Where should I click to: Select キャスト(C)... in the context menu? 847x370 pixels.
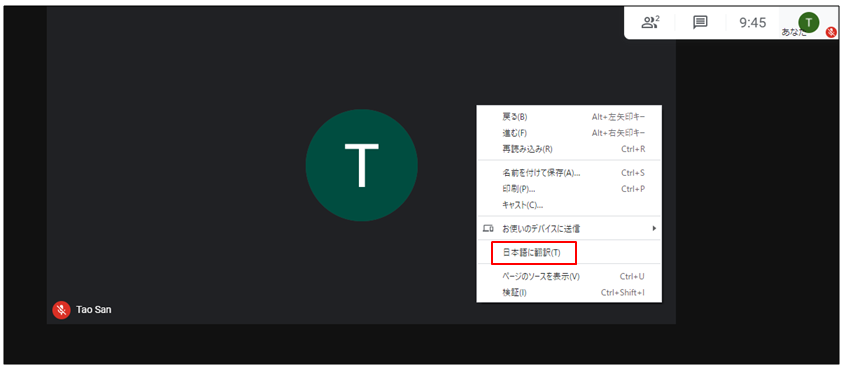click(569, 205)
